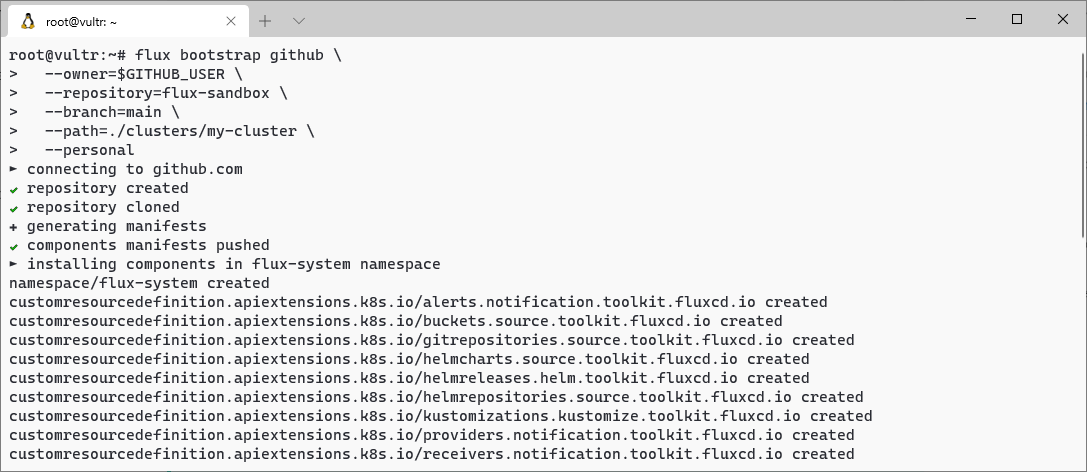Viewport: 1087px width, 472px height.
Task: Click green check beside components manifests pushed
Action: click(14, 246)
